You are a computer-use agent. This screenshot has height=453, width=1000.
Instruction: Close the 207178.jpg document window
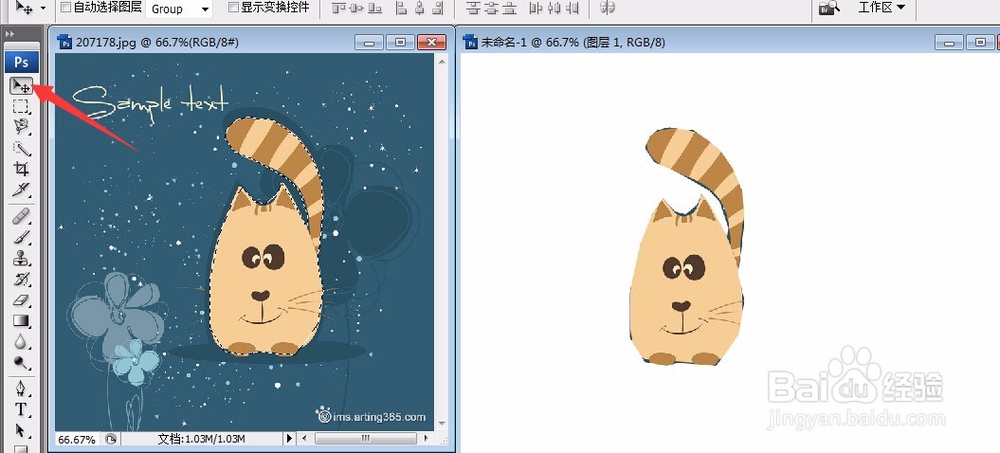coord(431,42)
